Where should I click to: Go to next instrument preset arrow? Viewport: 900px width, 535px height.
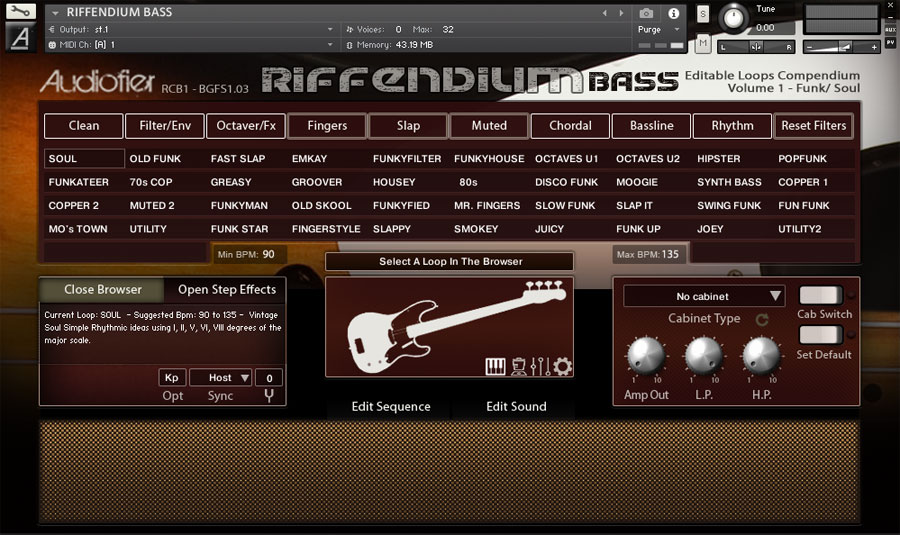pyautogui.click(x=621, y=13)
